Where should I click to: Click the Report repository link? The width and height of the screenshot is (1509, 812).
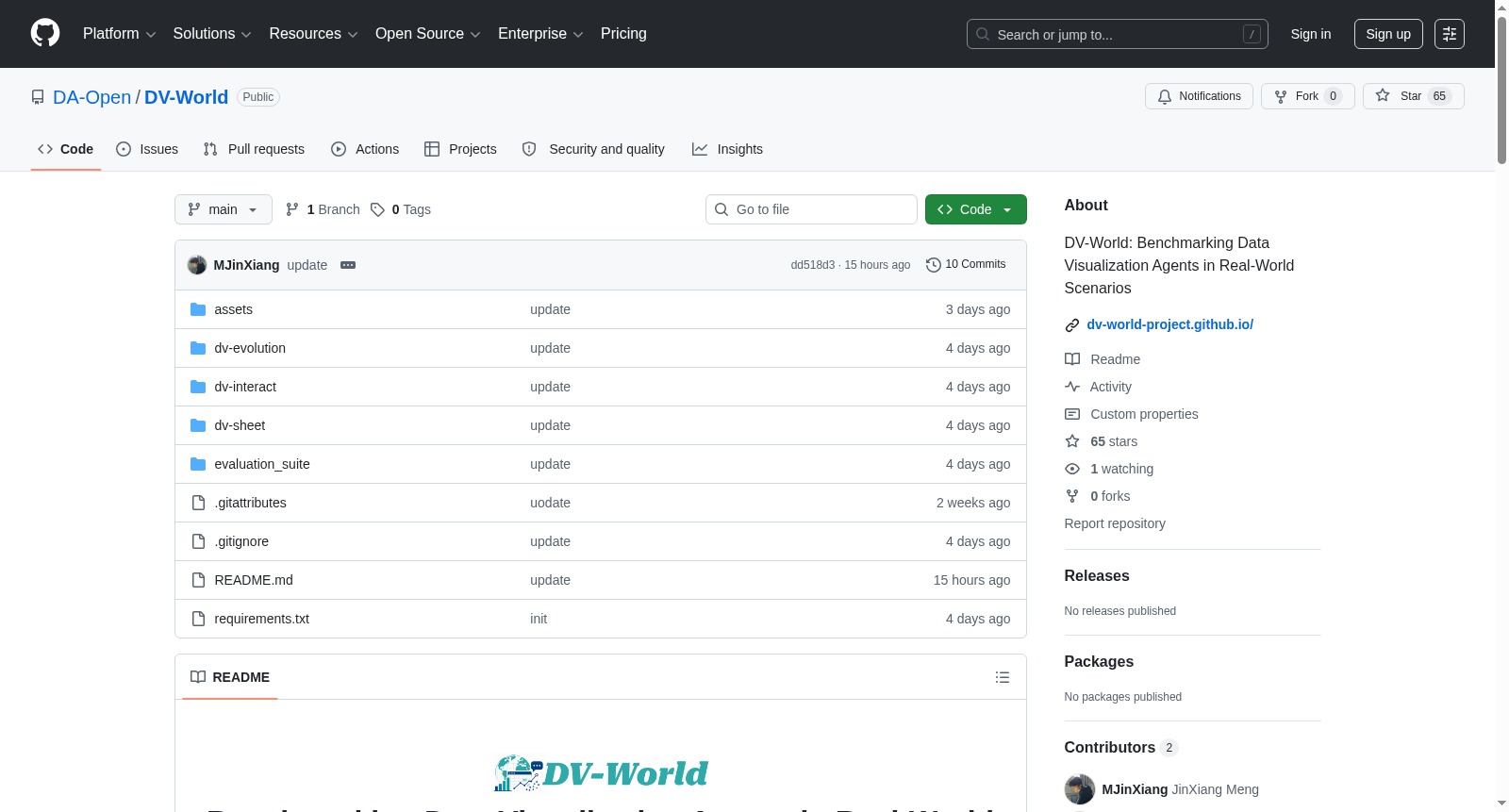click(1115, 523)
